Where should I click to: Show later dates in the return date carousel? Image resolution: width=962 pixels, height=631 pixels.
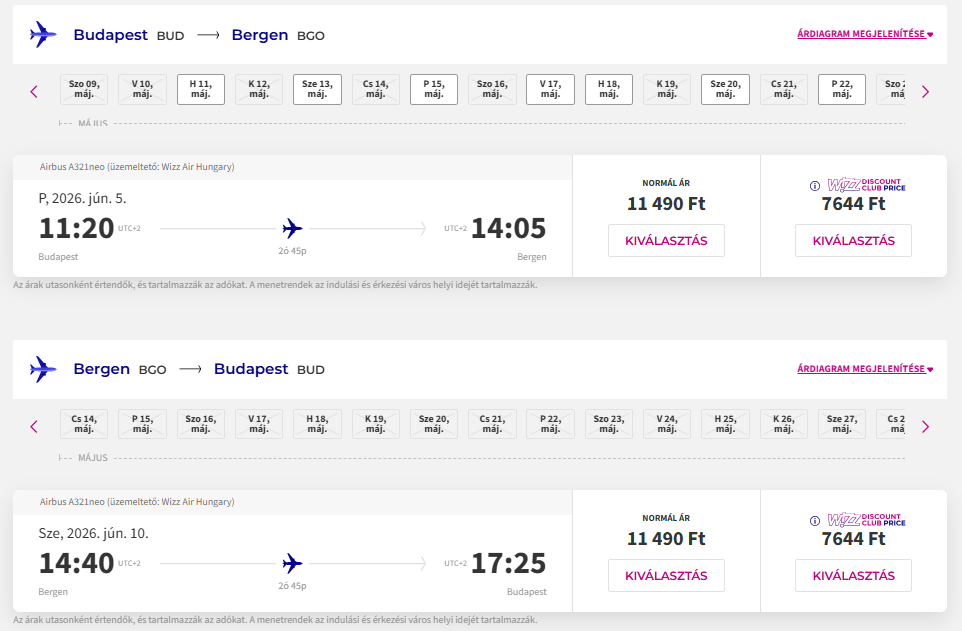point(925,426)
